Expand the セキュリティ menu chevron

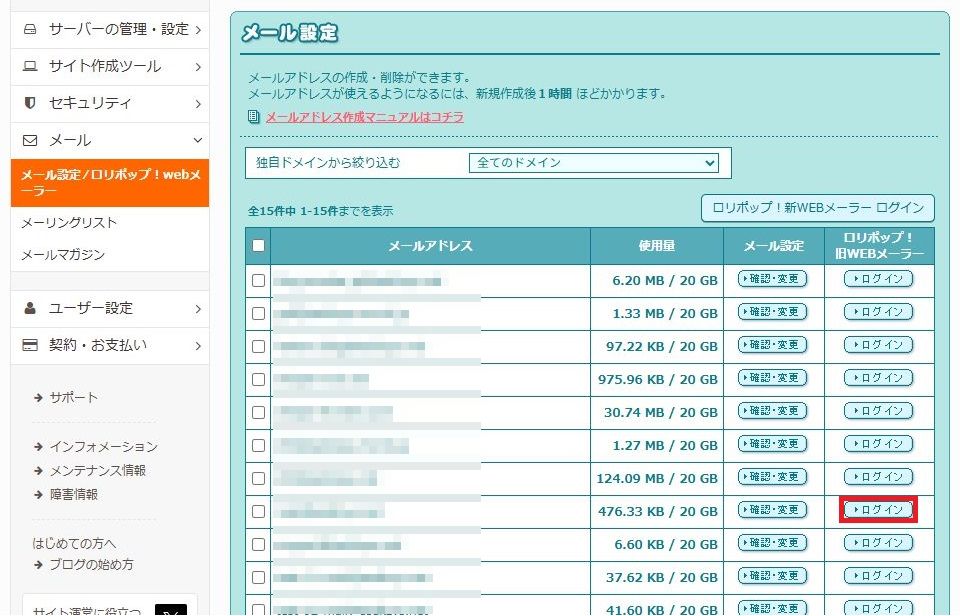pyautogui.click(x=198, y=103)
